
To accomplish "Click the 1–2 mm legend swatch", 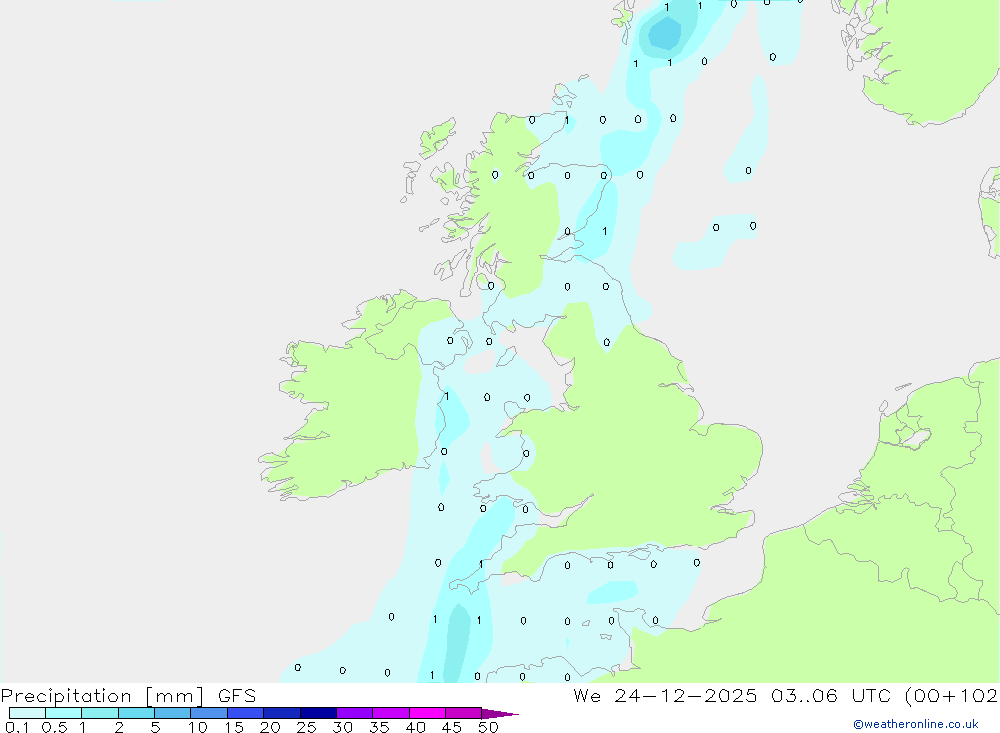I will click(x=100, y=713).
